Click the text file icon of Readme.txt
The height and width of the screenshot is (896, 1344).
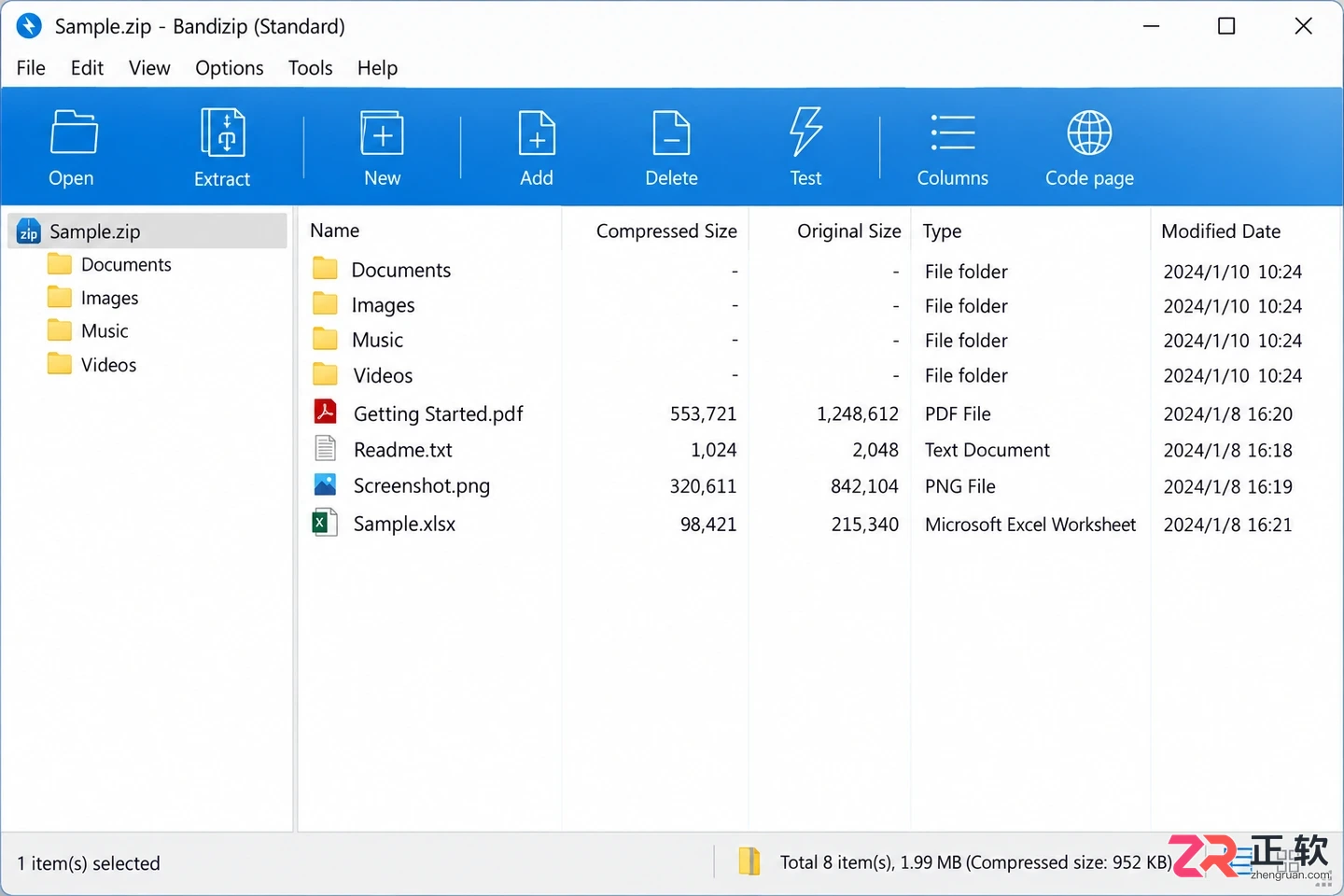click(x=325, y=448)
